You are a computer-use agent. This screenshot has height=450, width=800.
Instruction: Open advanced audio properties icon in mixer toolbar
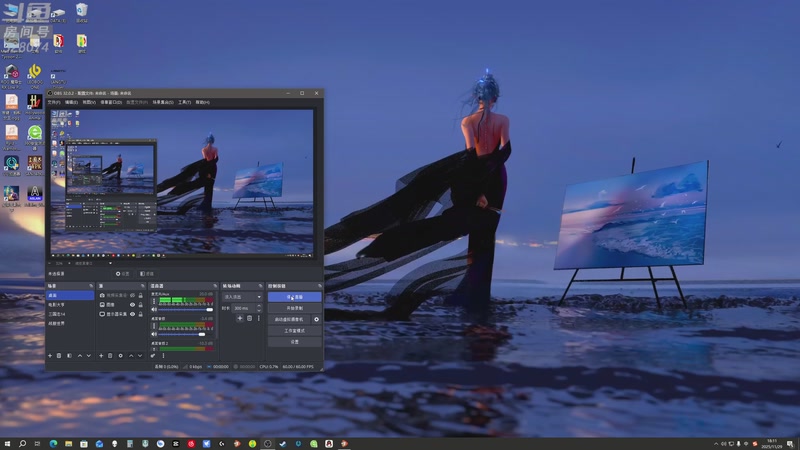click(x=153, y=356)
